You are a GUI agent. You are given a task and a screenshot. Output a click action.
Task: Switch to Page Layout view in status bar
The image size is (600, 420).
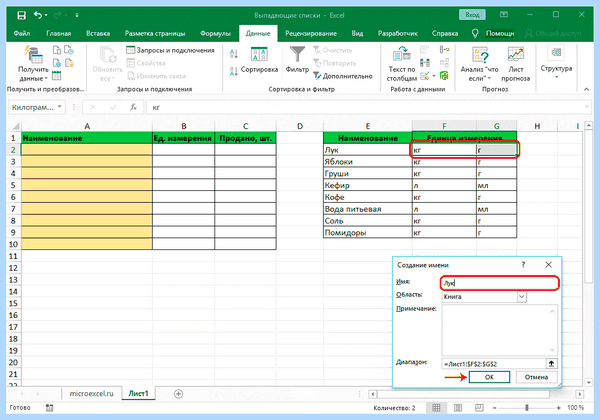458,408
